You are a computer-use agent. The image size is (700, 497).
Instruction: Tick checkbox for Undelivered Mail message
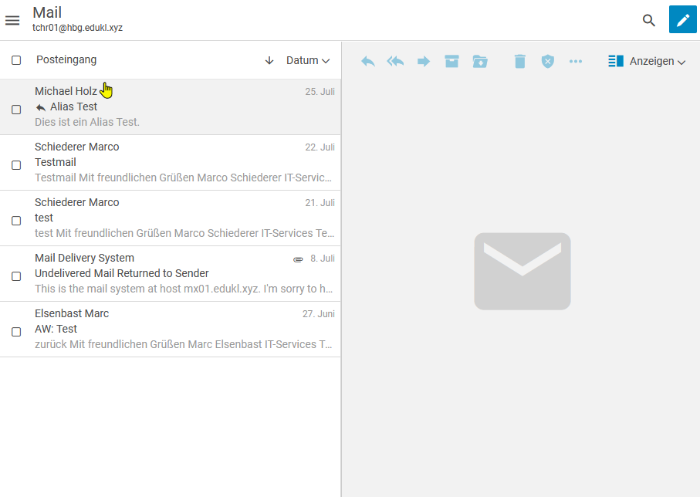coord(16,276)
